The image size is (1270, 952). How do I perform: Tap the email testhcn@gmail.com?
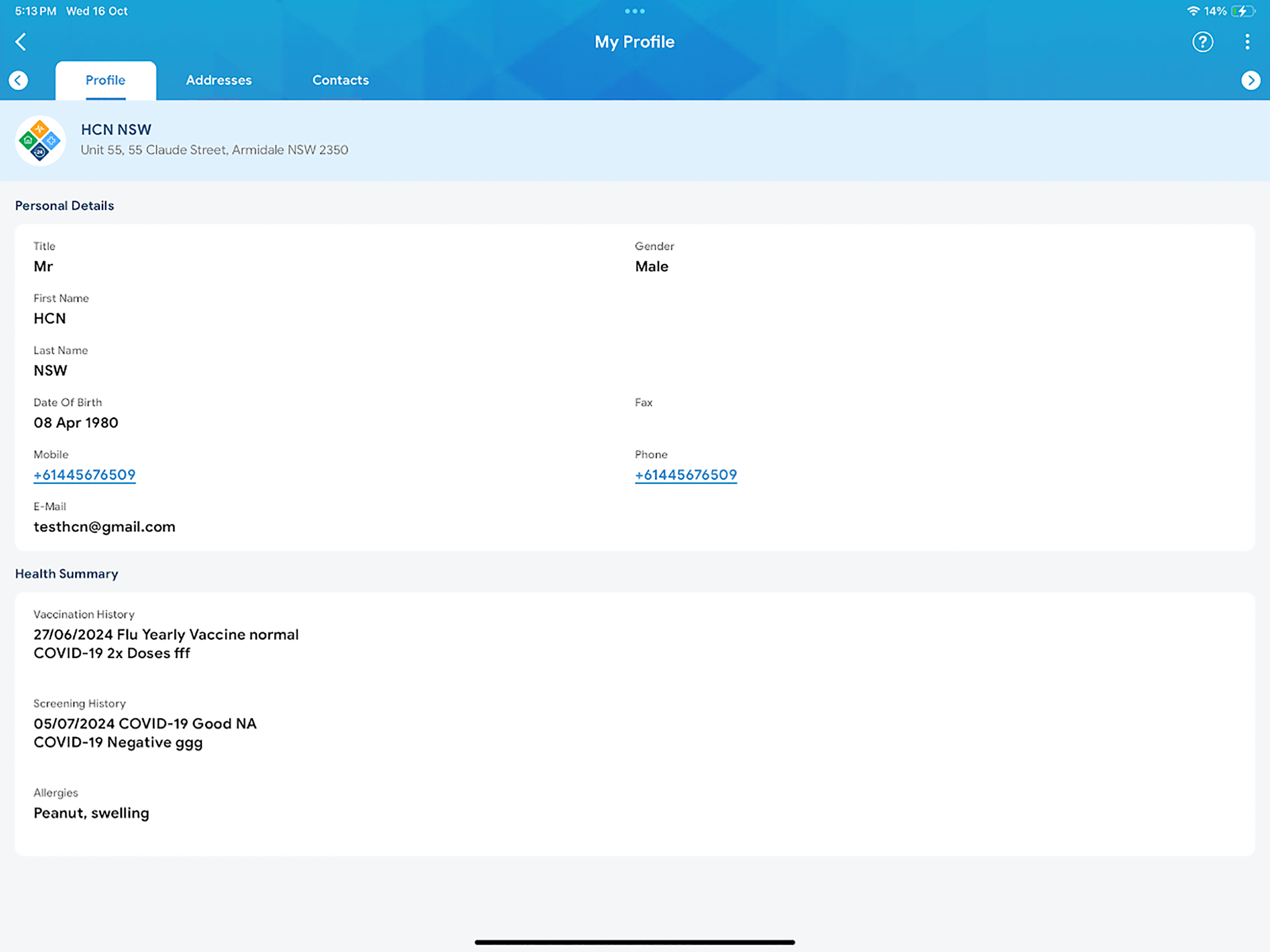point(104,527)
